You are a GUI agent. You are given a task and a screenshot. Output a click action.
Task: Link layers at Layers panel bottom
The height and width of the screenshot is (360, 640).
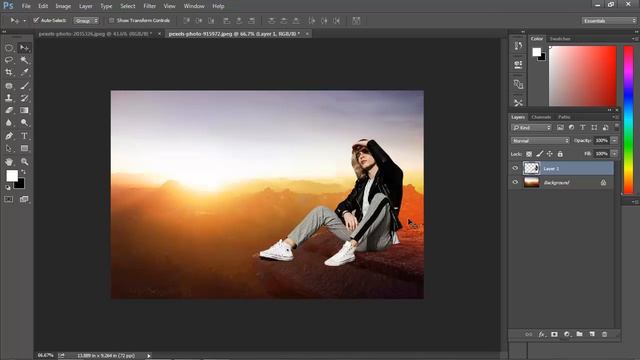coord(529,334)
